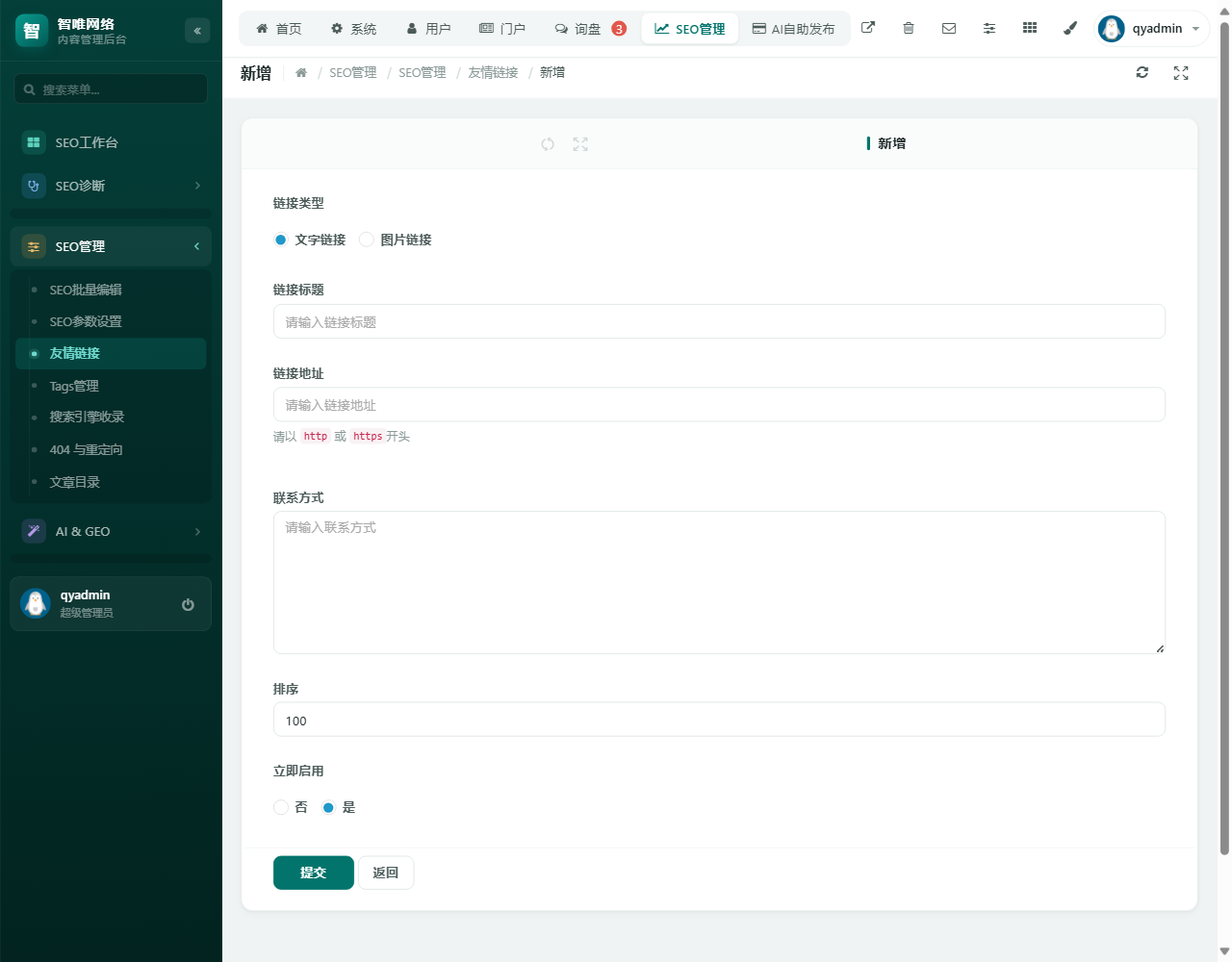1232x962 pixels.
Task: Open 404 与重定向 in the sidebar
Action: [111, 449]
